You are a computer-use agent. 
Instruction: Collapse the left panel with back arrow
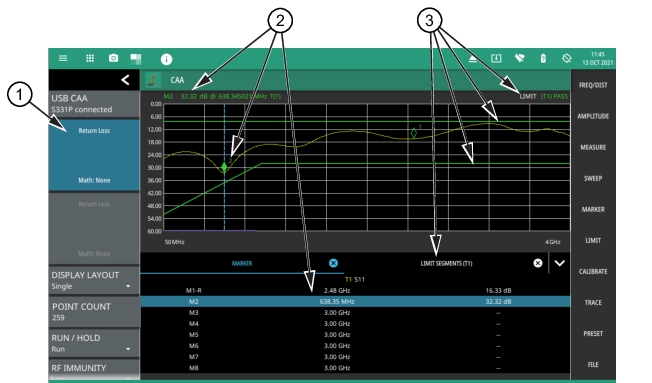pyautogui.click(x=125, y=80)
